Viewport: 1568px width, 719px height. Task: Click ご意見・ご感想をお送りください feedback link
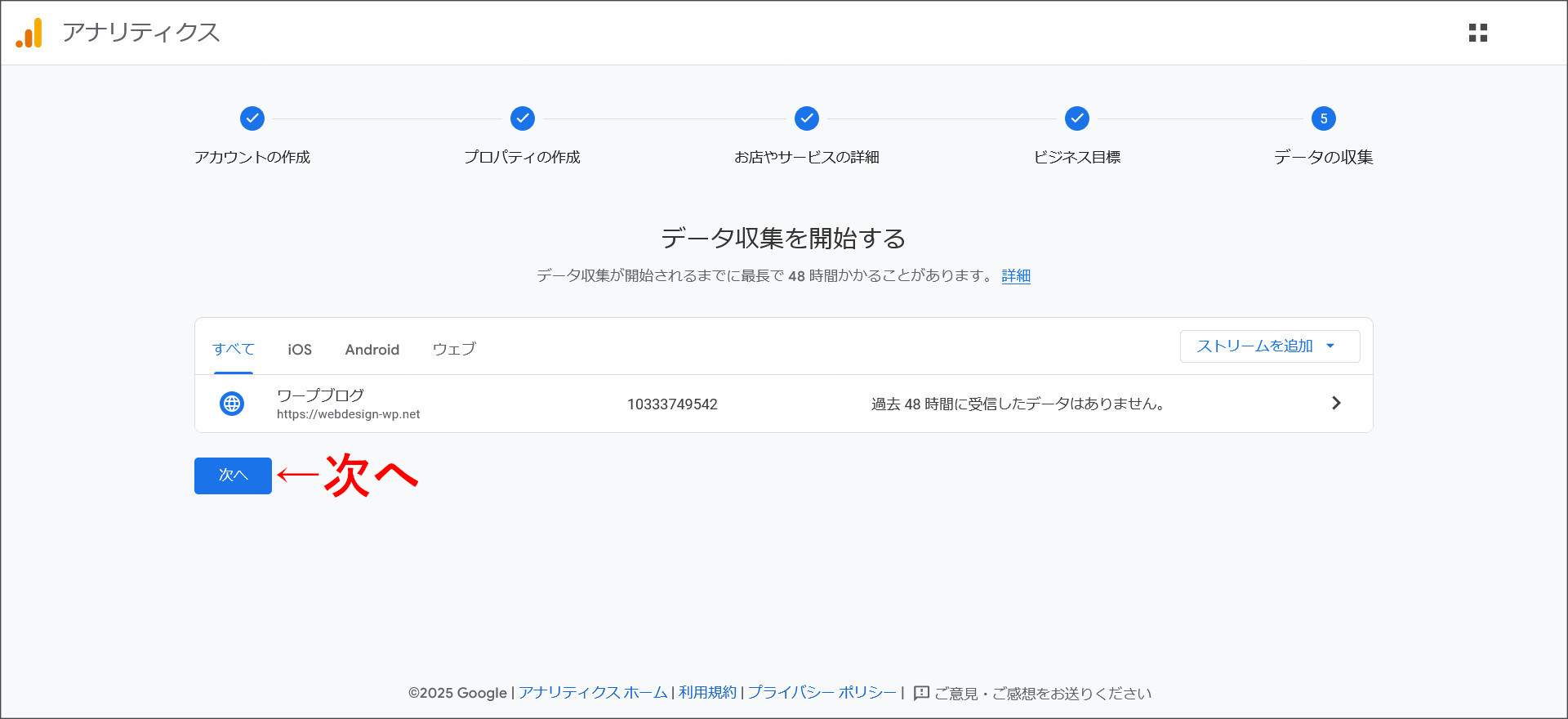tap(1043, 694)
